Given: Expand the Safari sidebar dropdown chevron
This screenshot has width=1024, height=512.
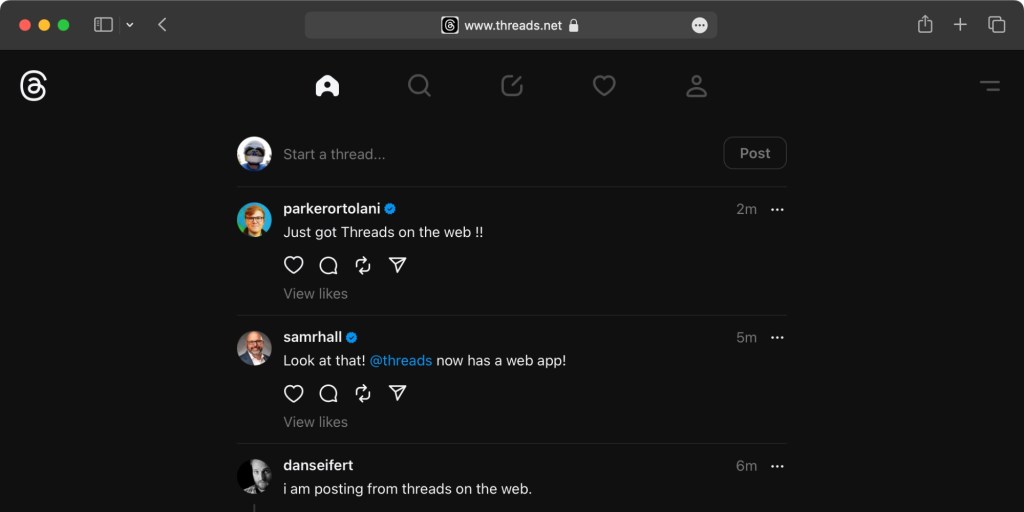Looking at the screenshot, I should (130, 25).
